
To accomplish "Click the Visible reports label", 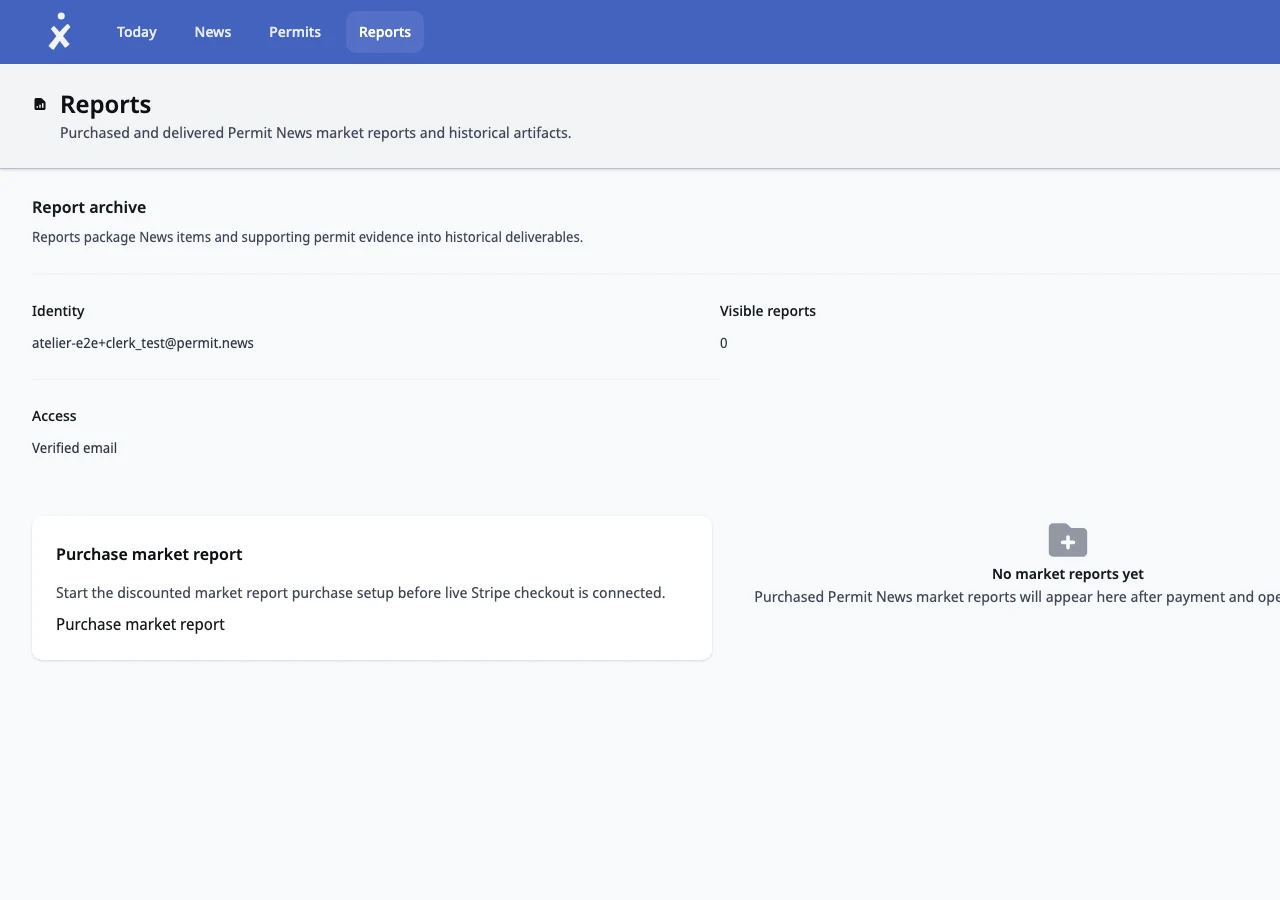I will pos(768,311).
